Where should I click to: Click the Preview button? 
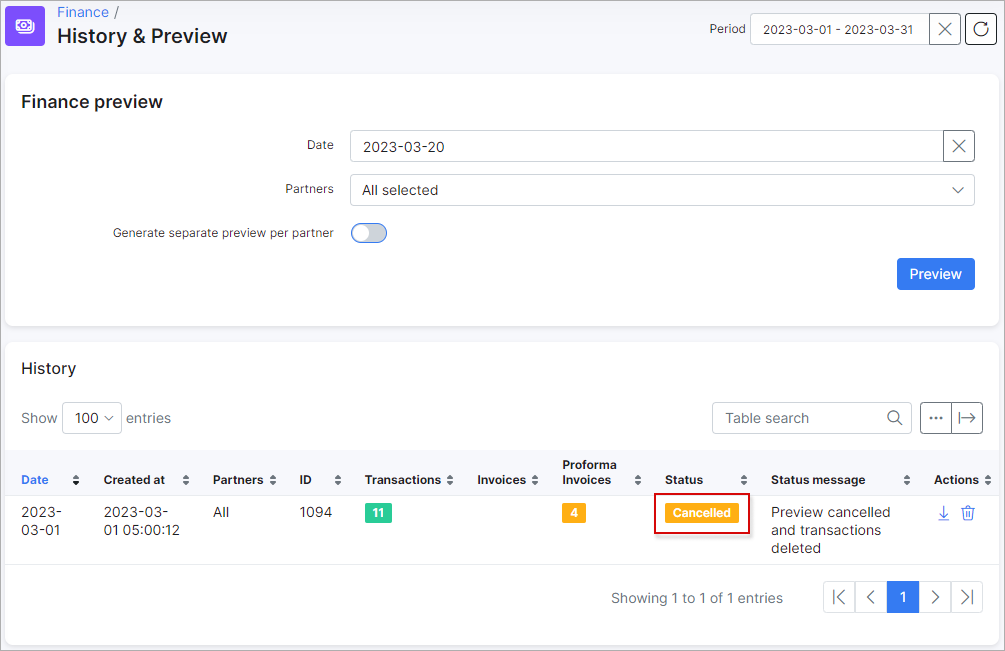coord(935,273)
